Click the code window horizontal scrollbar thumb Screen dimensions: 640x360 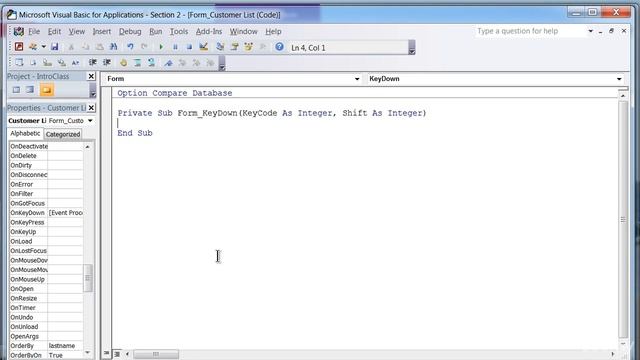pyautogui.click(x=156, y=354)
